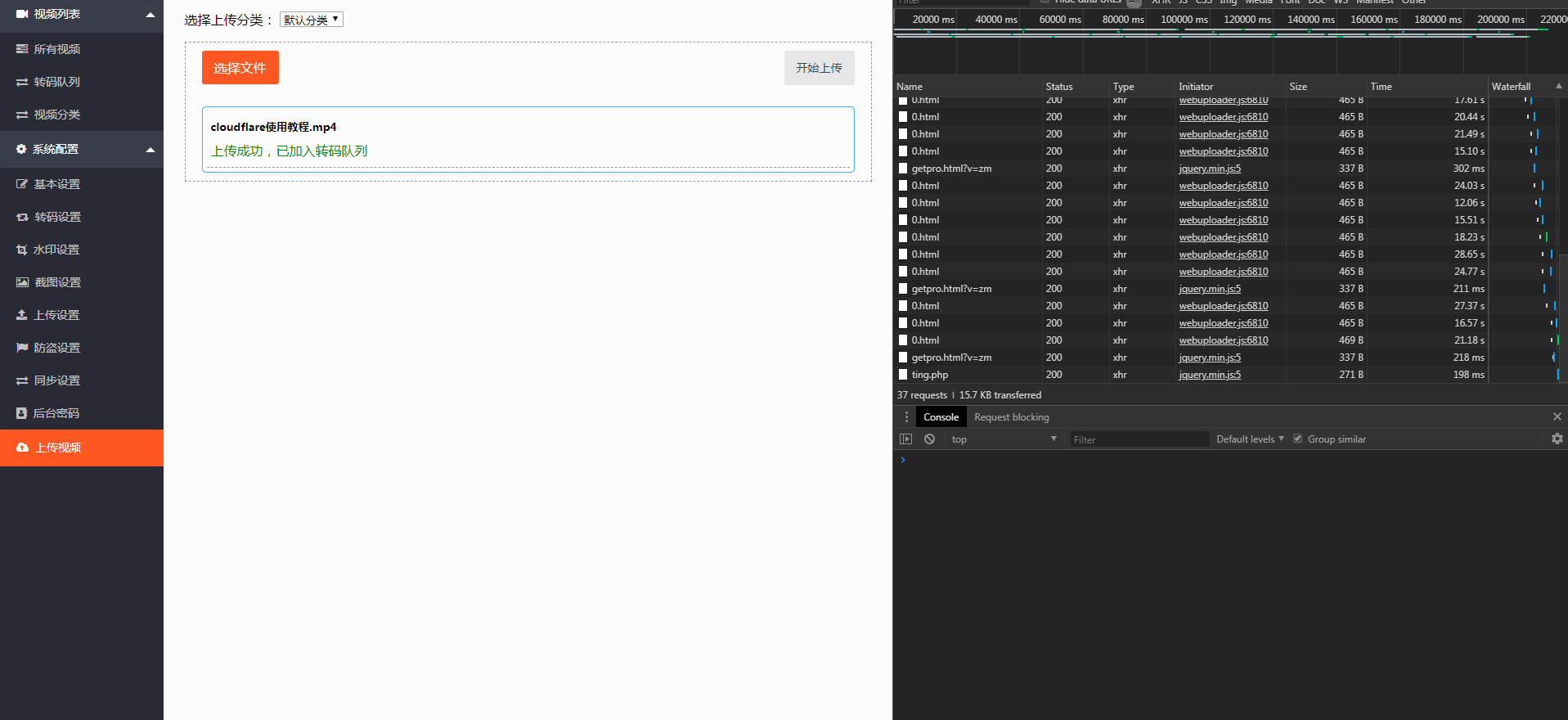
Task: Sort by the Initiator column header
Action: [1229, 86]
